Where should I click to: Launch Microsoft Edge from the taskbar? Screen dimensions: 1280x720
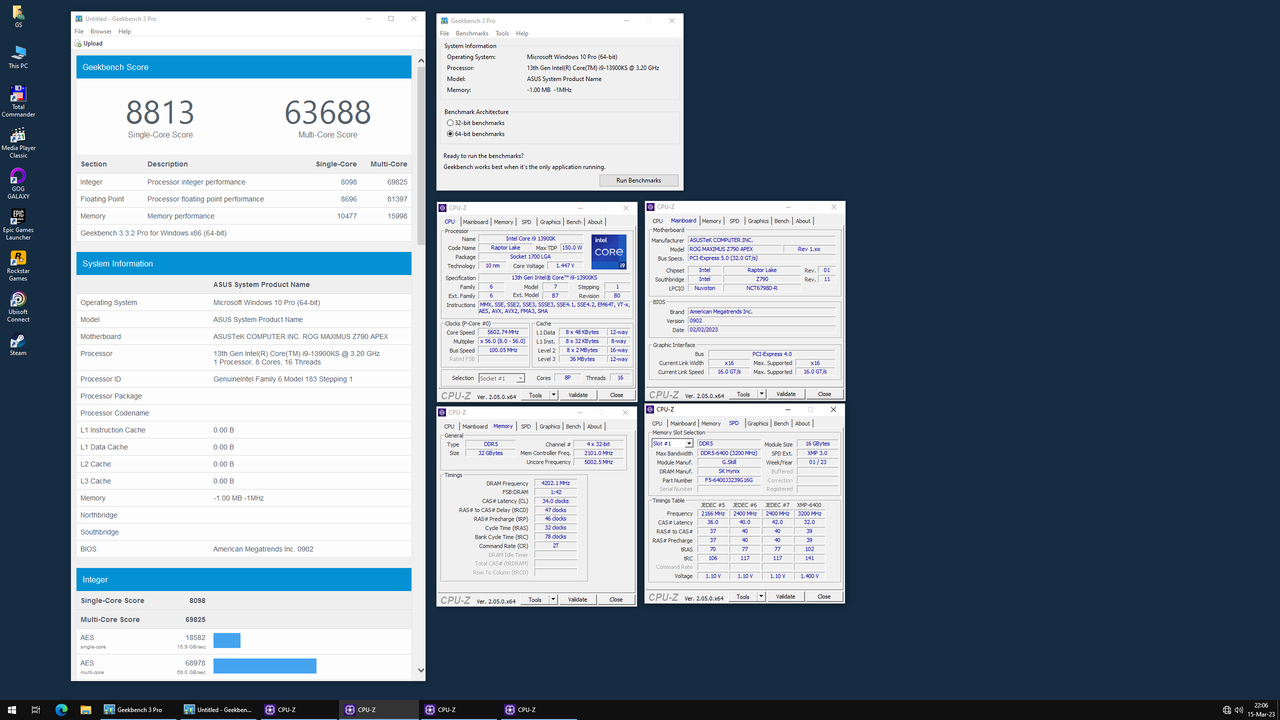(60, 709)
